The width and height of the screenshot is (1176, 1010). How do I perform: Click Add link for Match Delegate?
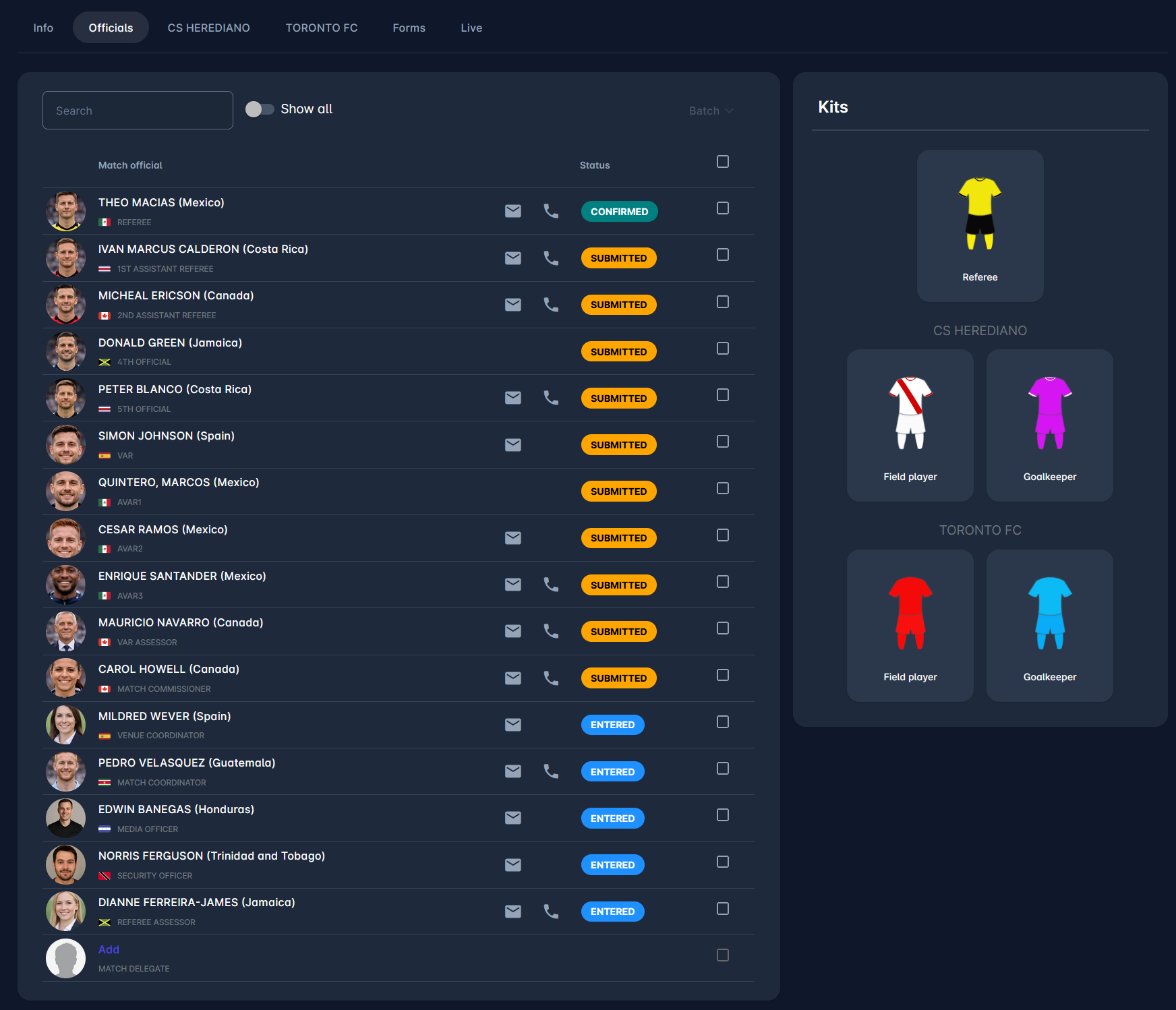coord(109,949)
